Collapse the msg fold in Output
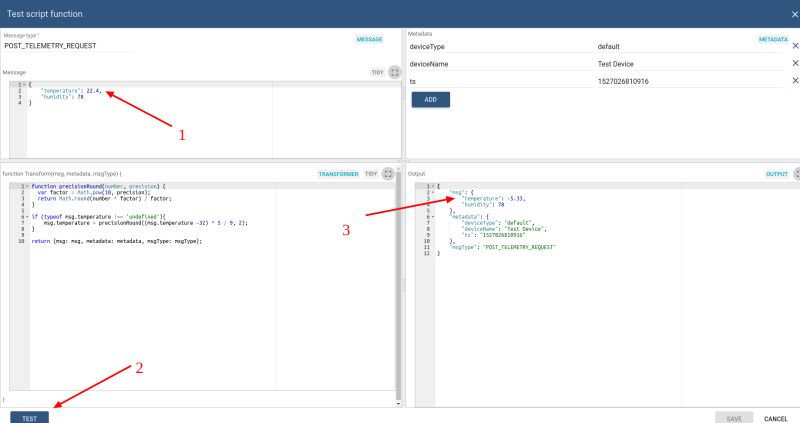 [433, 193]
